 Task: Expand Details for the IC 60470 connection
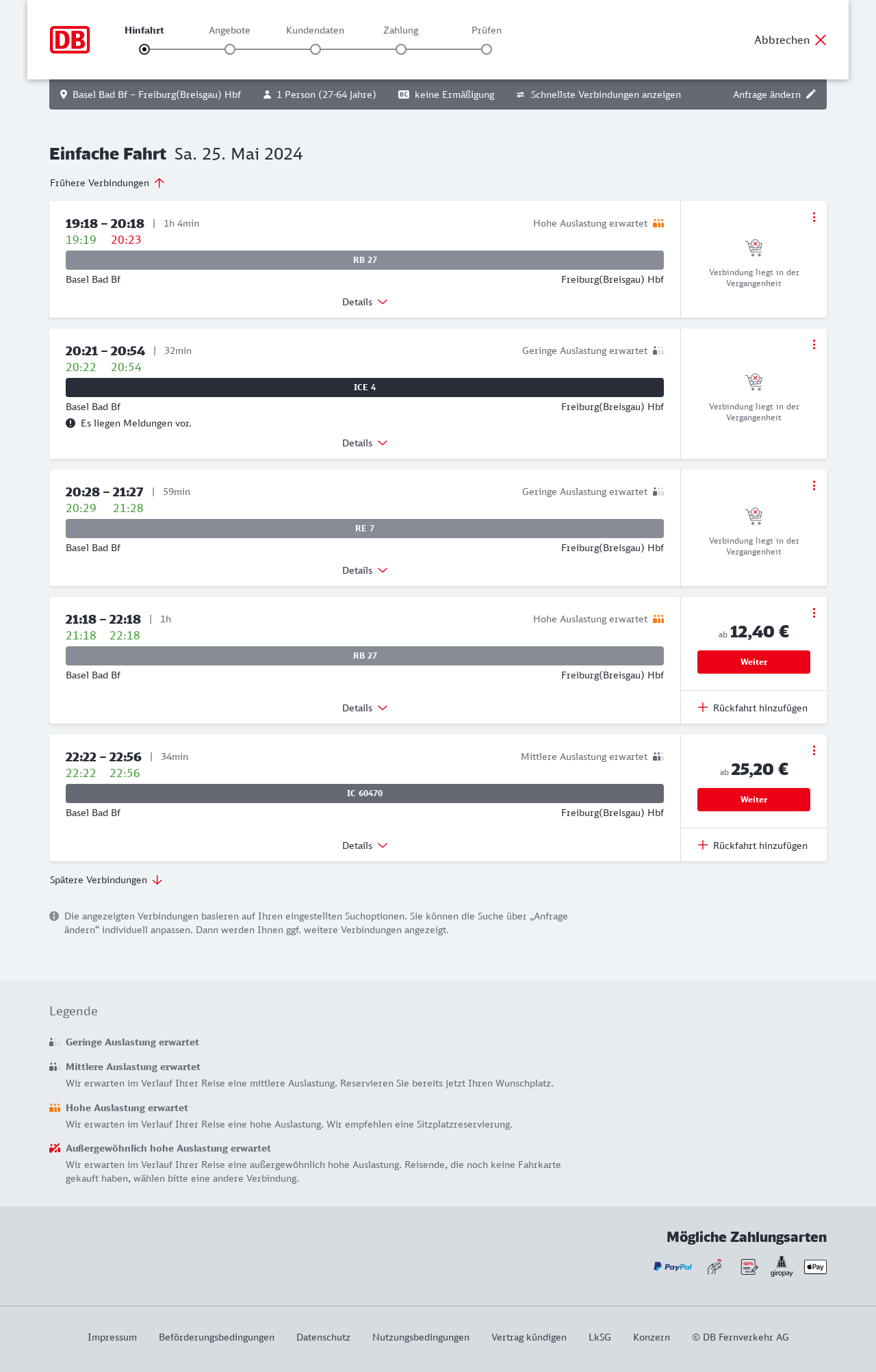(x=365, y=846)
